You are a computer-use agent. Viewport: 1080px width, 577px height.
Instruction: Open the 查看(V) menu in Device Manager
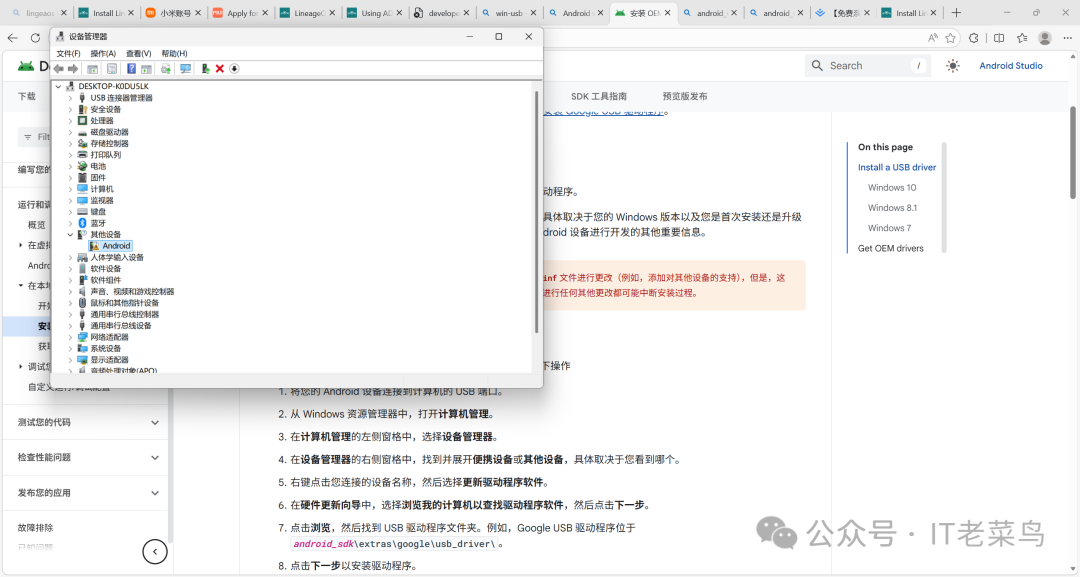[136, 52]
